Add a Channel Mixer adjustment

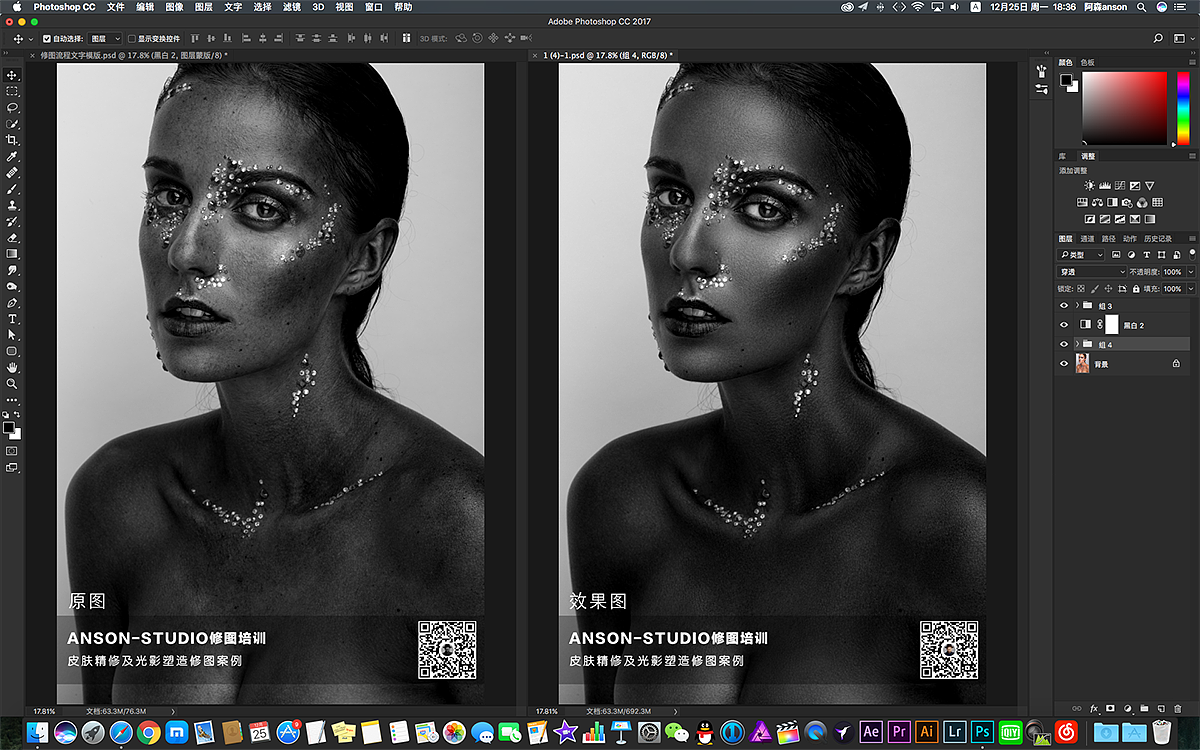point(1142,202)
